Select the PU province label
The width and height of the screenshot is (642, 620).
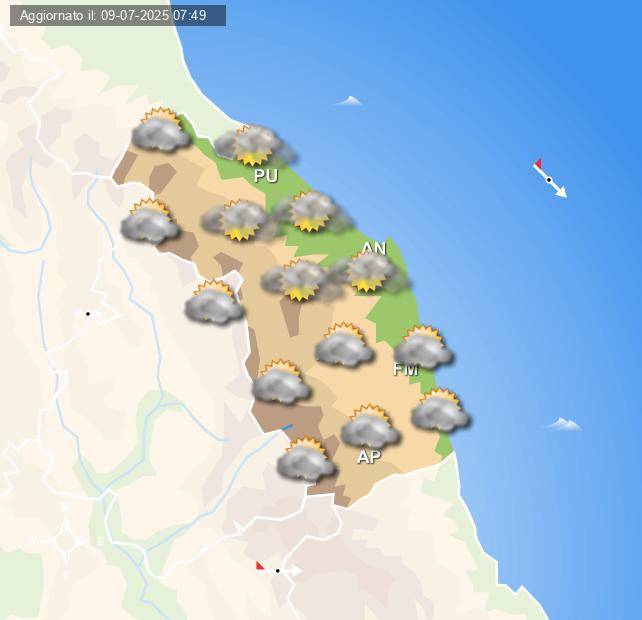(x=266, y=176)
